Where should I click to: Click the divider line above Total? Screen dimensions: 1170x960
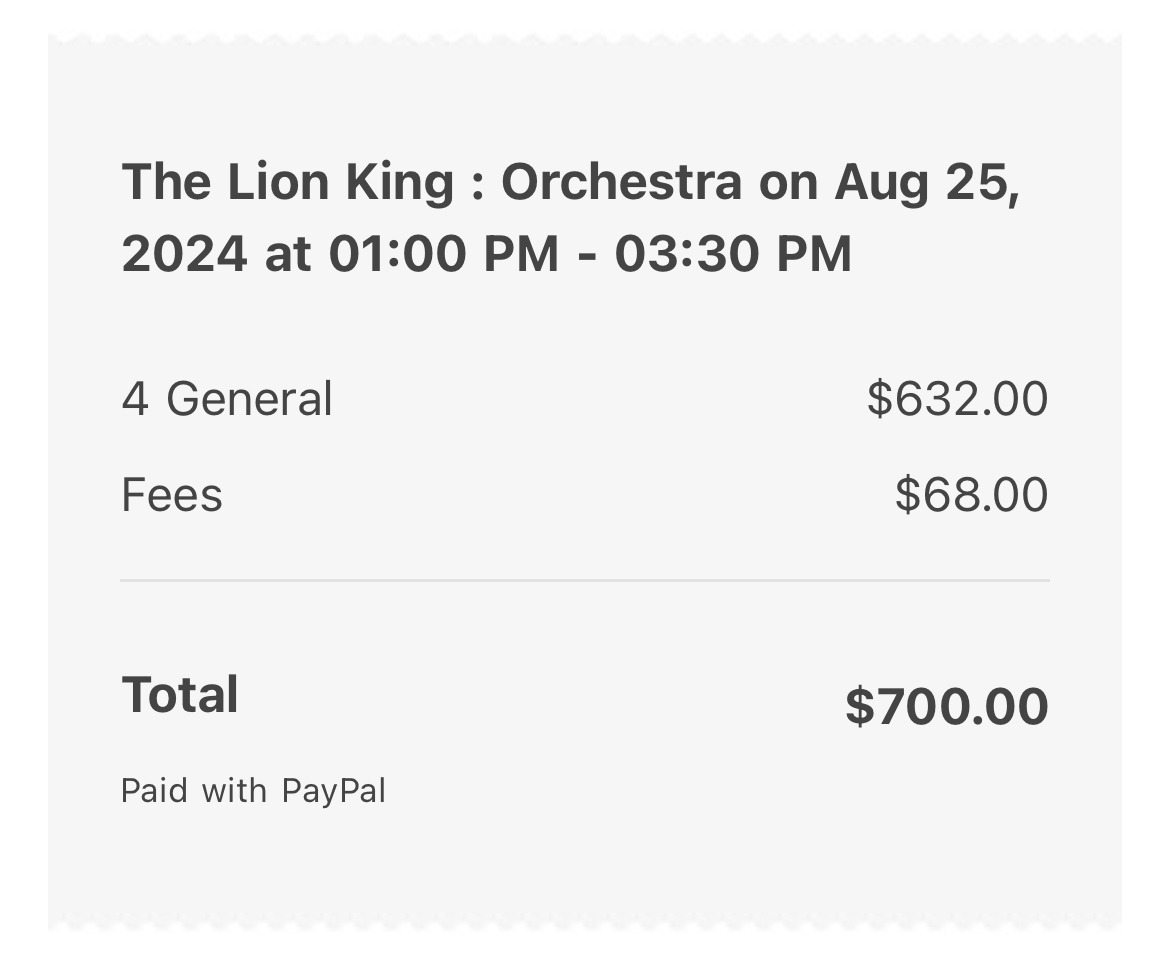coord(585,580)
